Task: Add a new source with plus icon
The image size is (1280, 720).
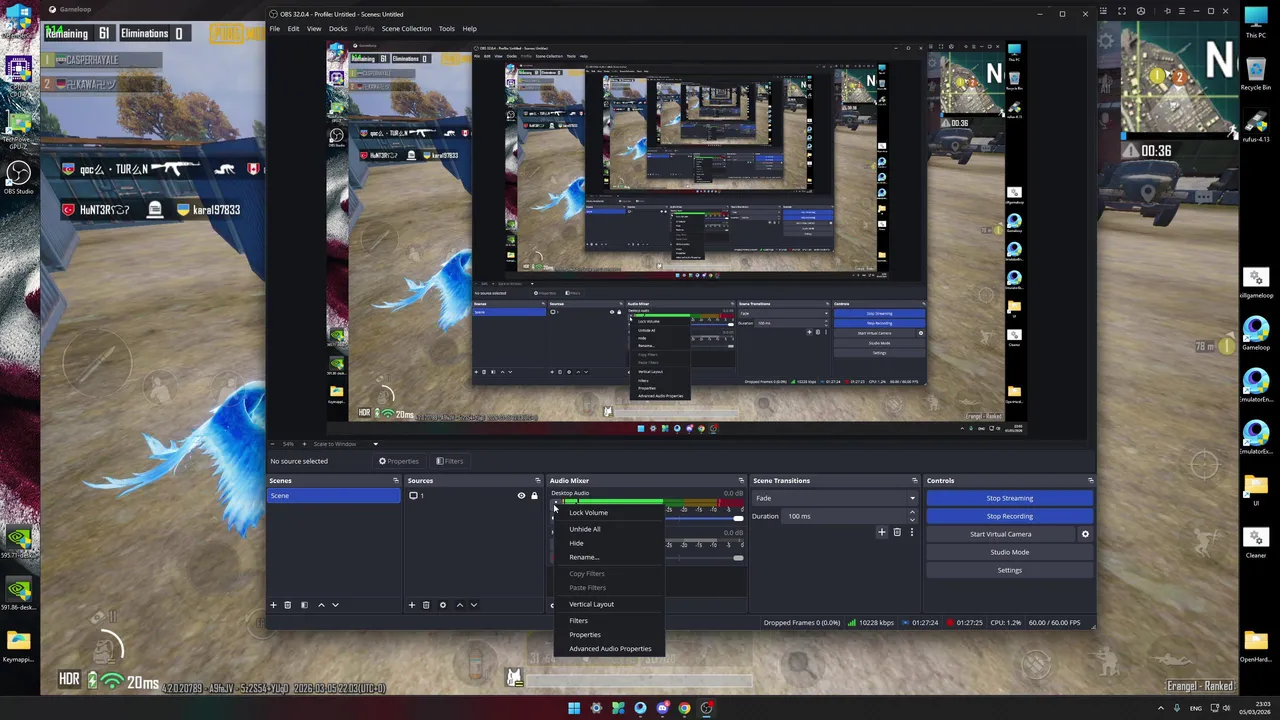Action: point(411,605)
